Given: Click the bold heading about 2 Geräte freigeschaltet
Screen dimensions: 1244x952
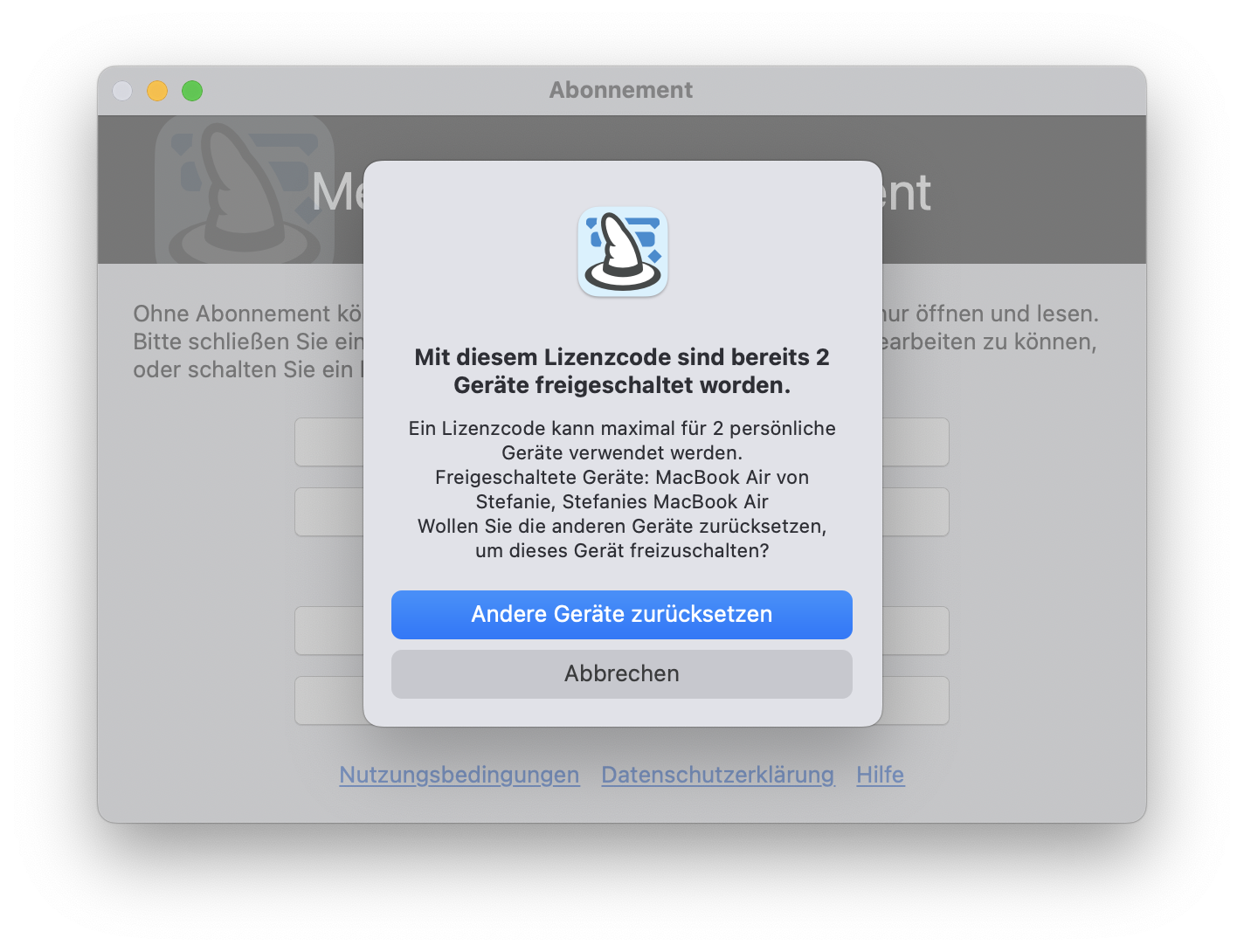Looking at the screenshot, I should tap(622, 371).
